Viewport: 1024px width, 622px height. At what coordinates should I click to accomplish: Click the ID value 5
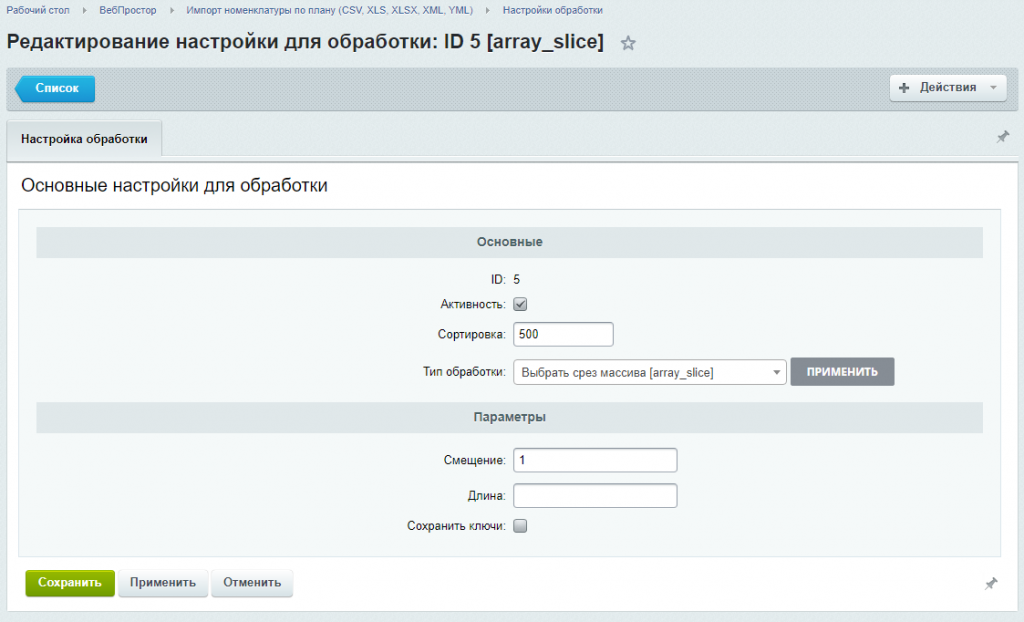[517, 280]
